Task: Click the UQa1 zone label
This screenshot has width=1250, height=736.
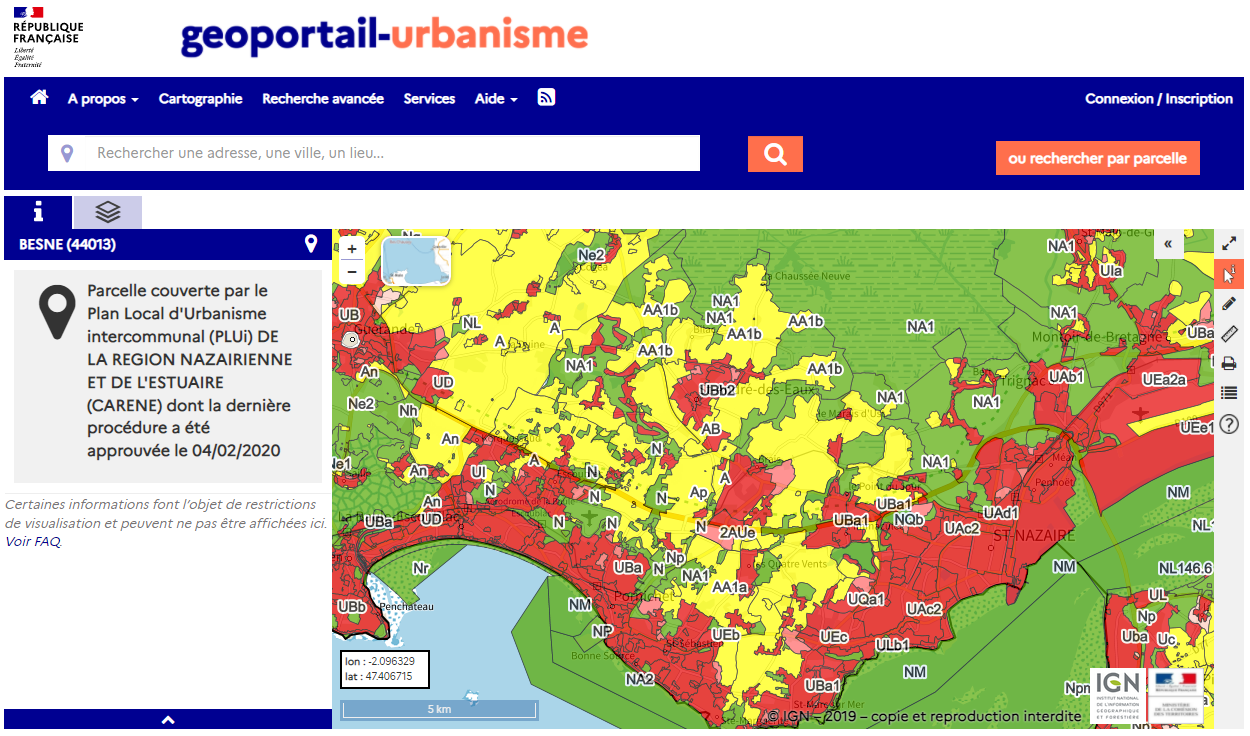Action: click(866, 599)
